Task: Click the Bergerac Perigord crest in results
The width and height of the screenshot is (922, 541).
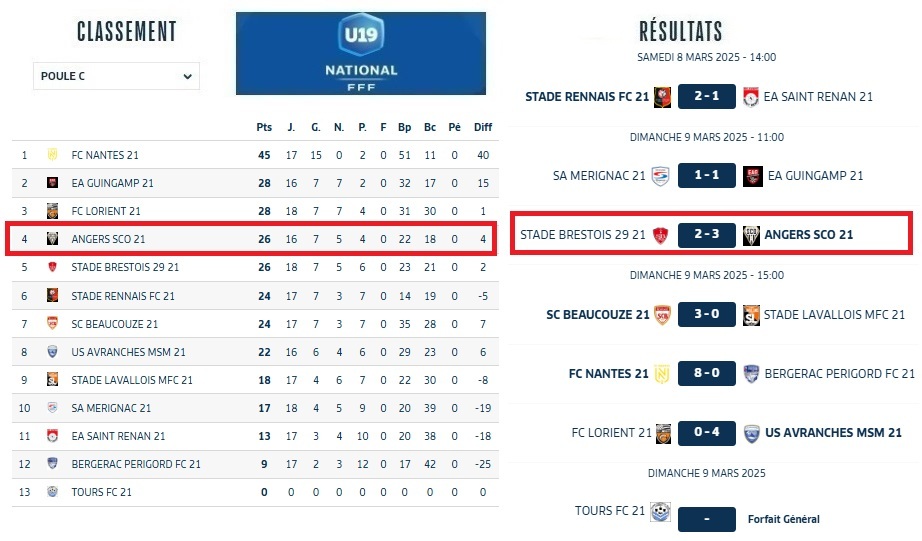Action: (x=751, y=374)
